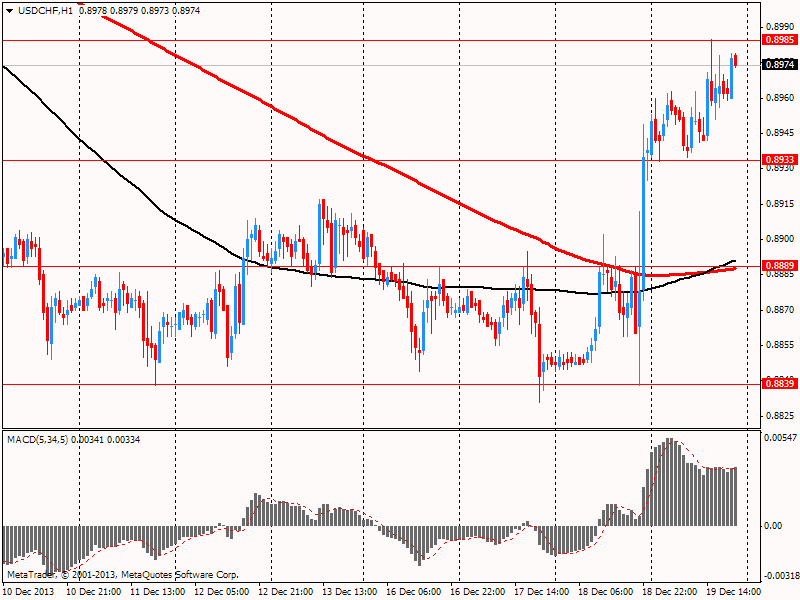Image resolution: width=800 pixels, height=600 pixels.
Task: Click the 0.00547 MACD scale value
Action: coord(781,438)
